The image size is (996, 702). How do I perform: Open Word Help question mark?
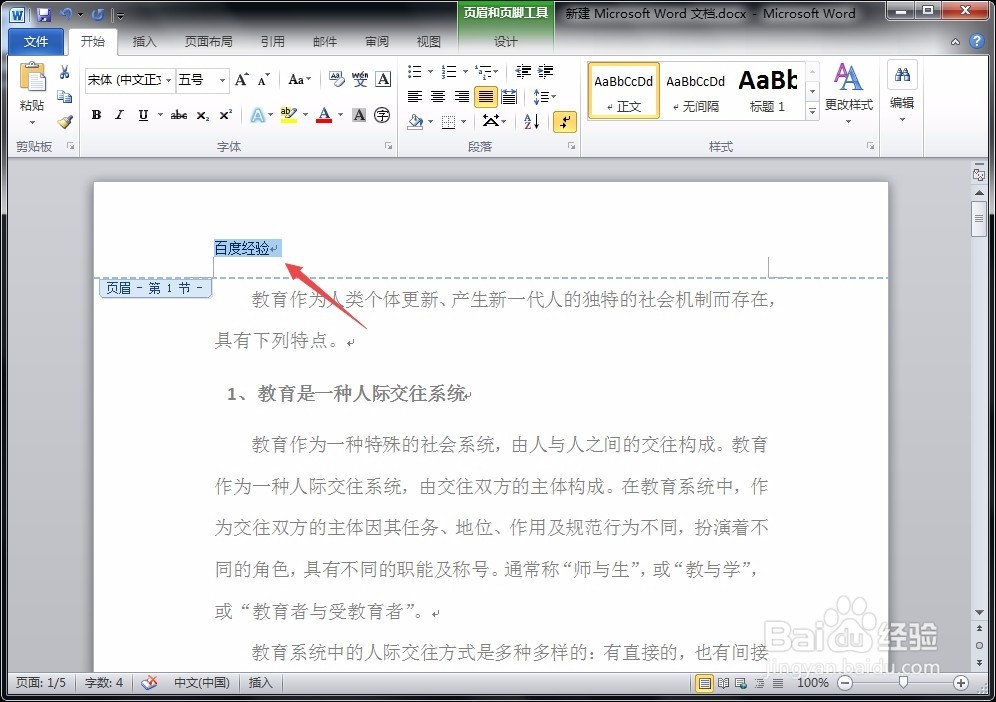[x=977, y=41]
